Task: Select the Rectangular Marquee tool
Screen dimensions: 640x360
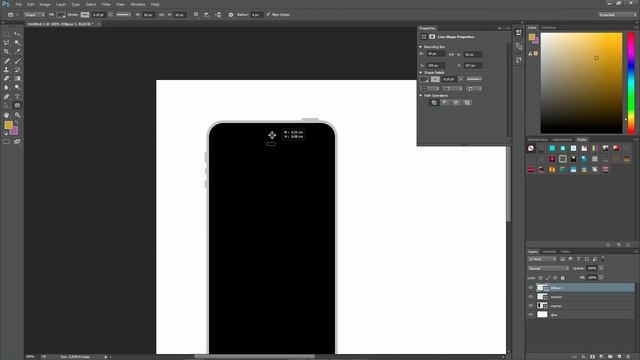Action: point(6,34)
